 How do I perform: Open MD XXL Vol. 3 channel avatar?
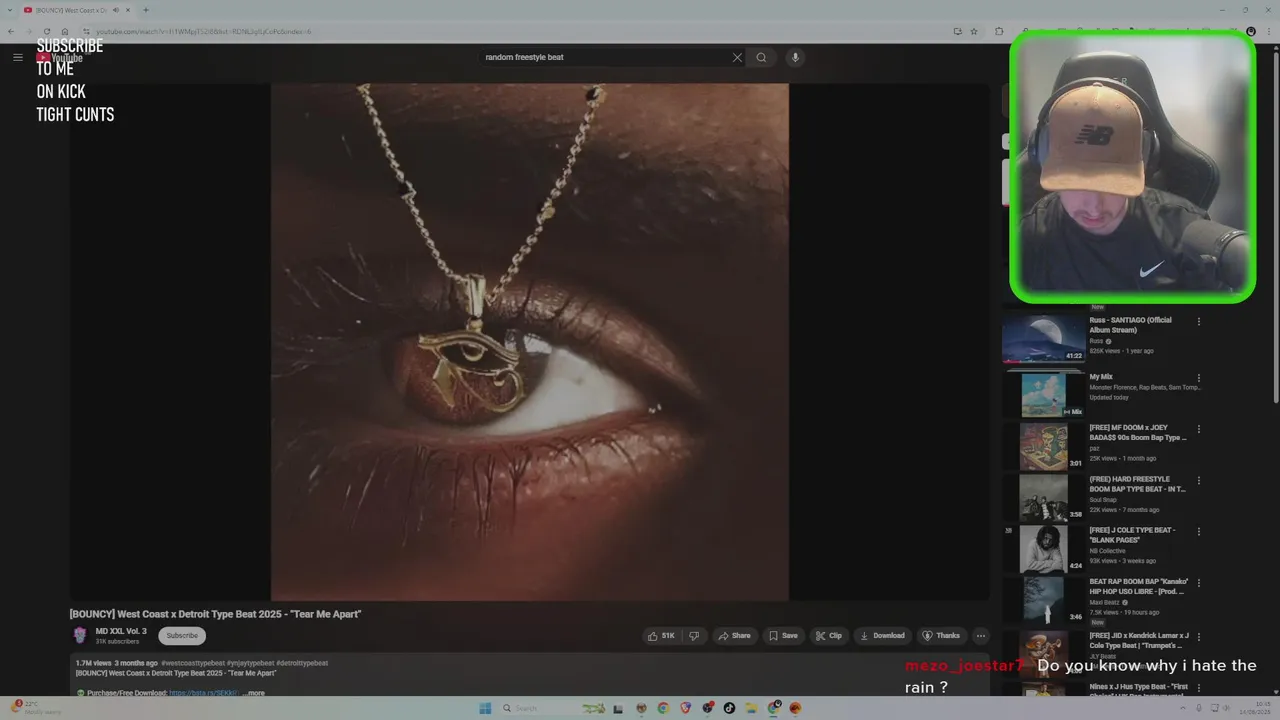click(80, 635)
